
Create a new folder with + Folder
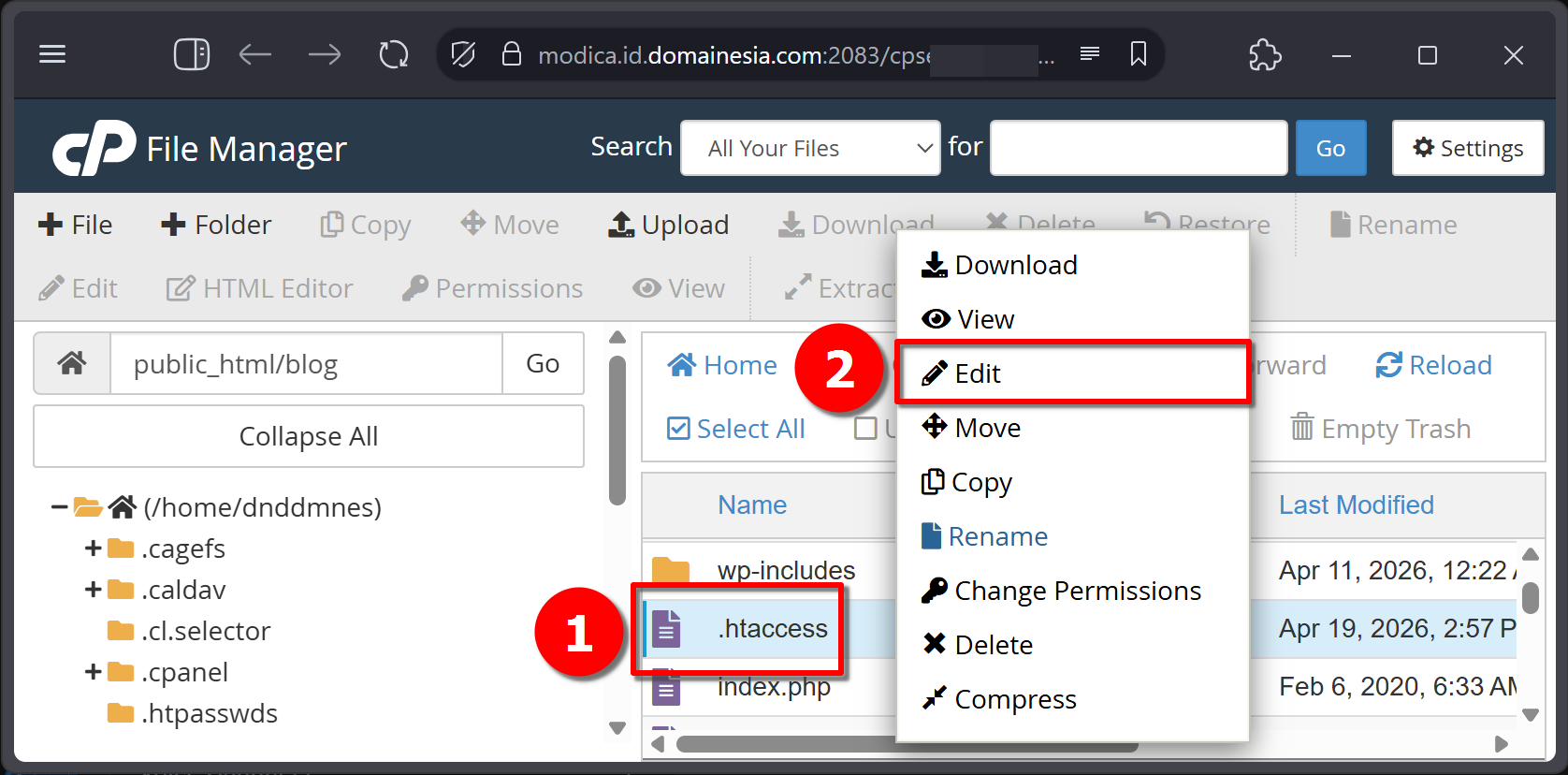pyautogui.click(x=216, y=225)
